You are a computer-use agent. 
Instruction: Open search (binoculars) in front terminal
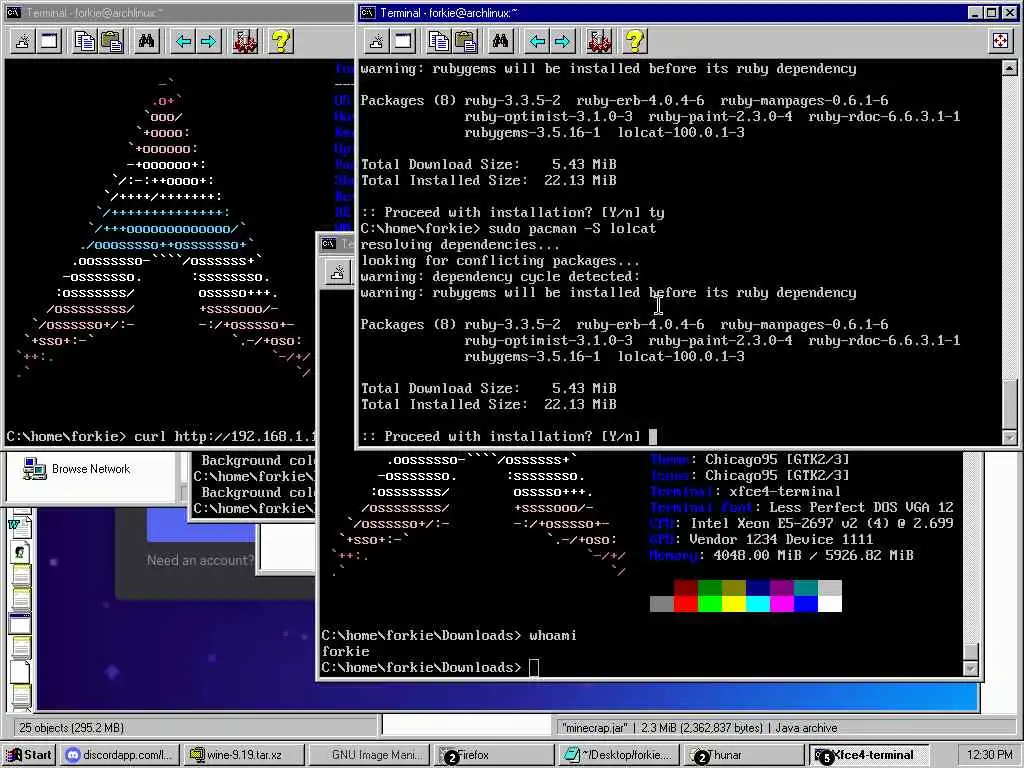click(x=500, y=42)
